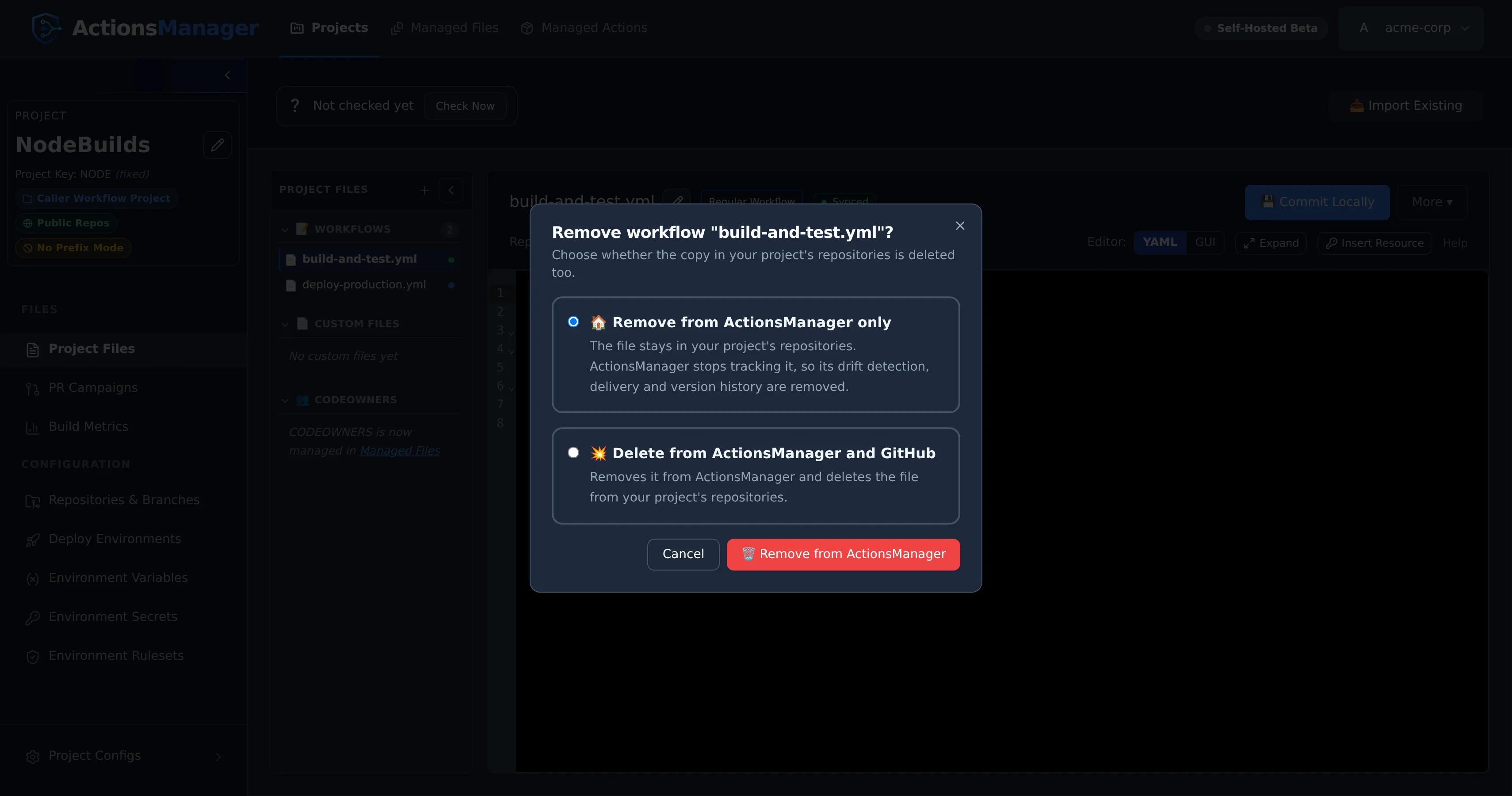
Task: Collapse the left sidebar chevron
Action: coord(227,75)
